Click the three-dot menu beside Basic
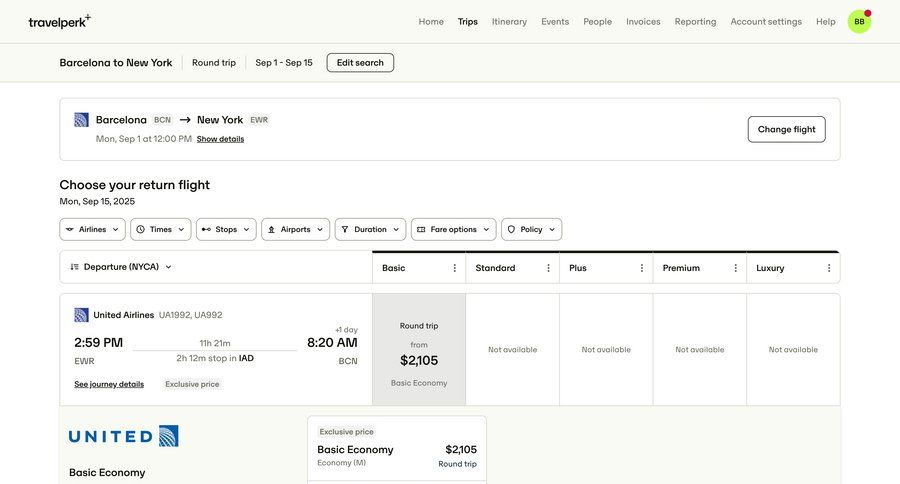The image size is (900, 484). 454,268
